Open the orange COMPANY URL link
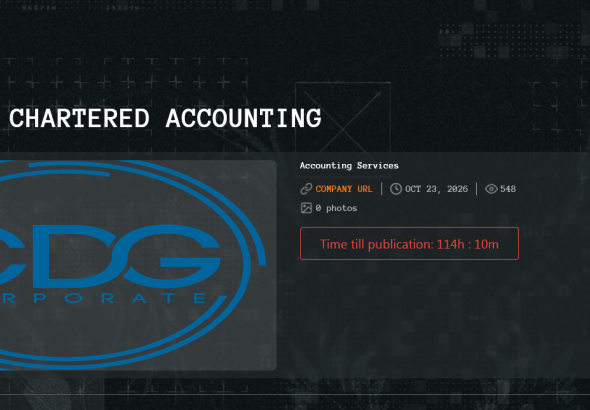Image resolution: width=590 pixels, height=410 pixels. pos(344,189)
